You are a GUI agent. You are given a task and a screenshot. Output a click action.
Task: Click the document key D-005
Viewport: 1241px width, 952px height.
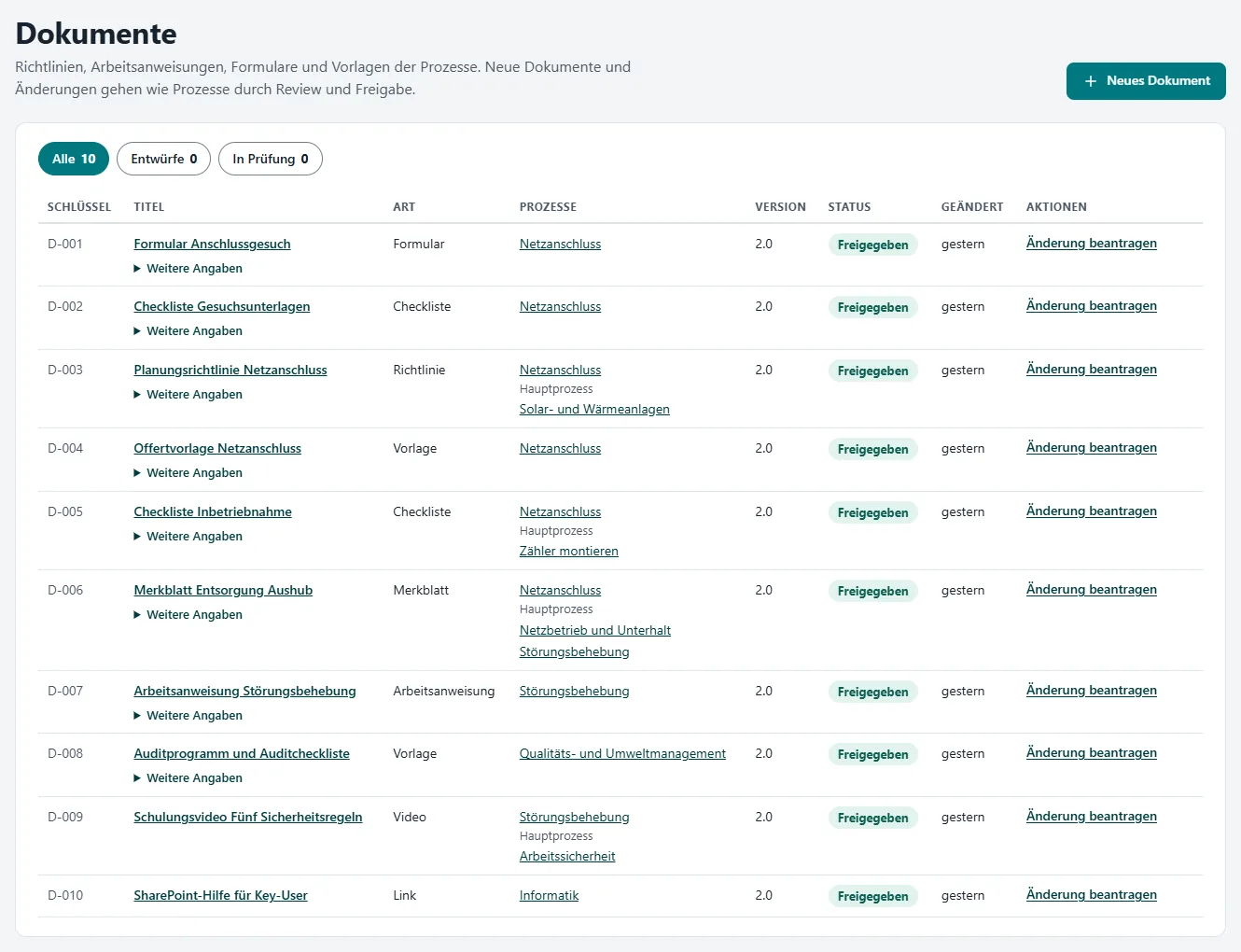coord(65,511)
